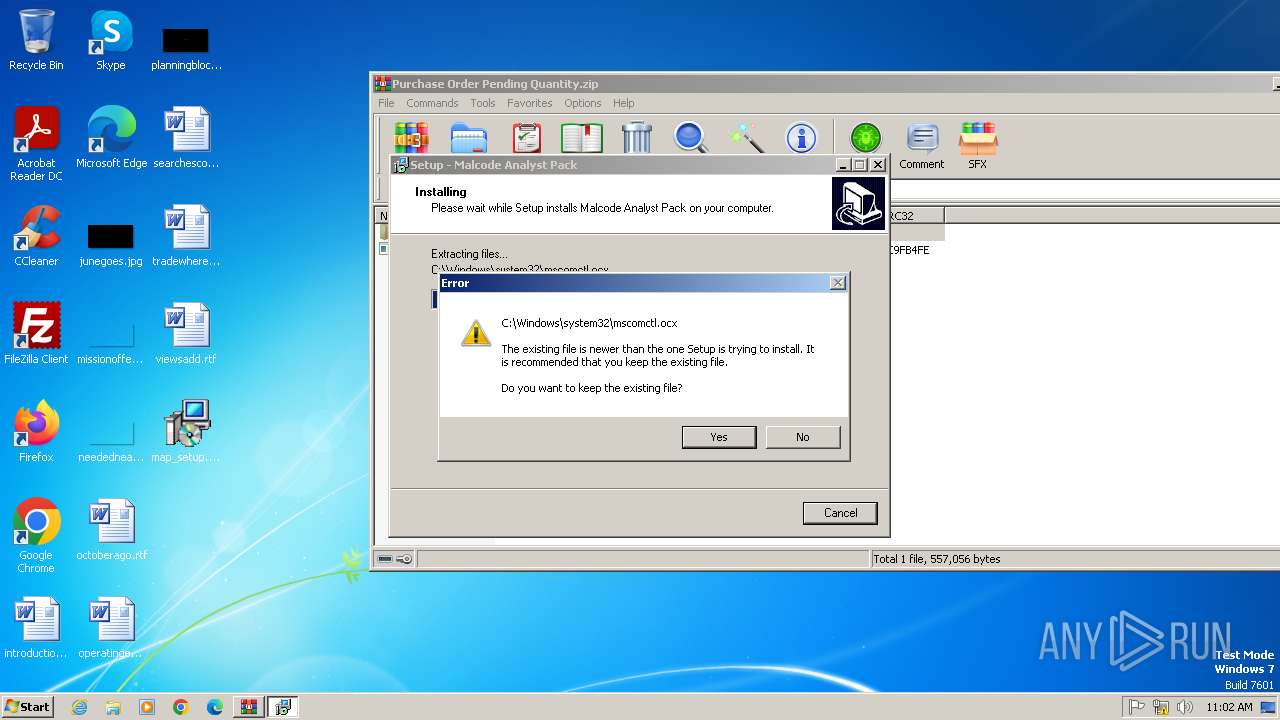The width and height of the screenshot is (1280, 720).
Task: Open WinRAR File menu
Action: (x=386, y=103)
